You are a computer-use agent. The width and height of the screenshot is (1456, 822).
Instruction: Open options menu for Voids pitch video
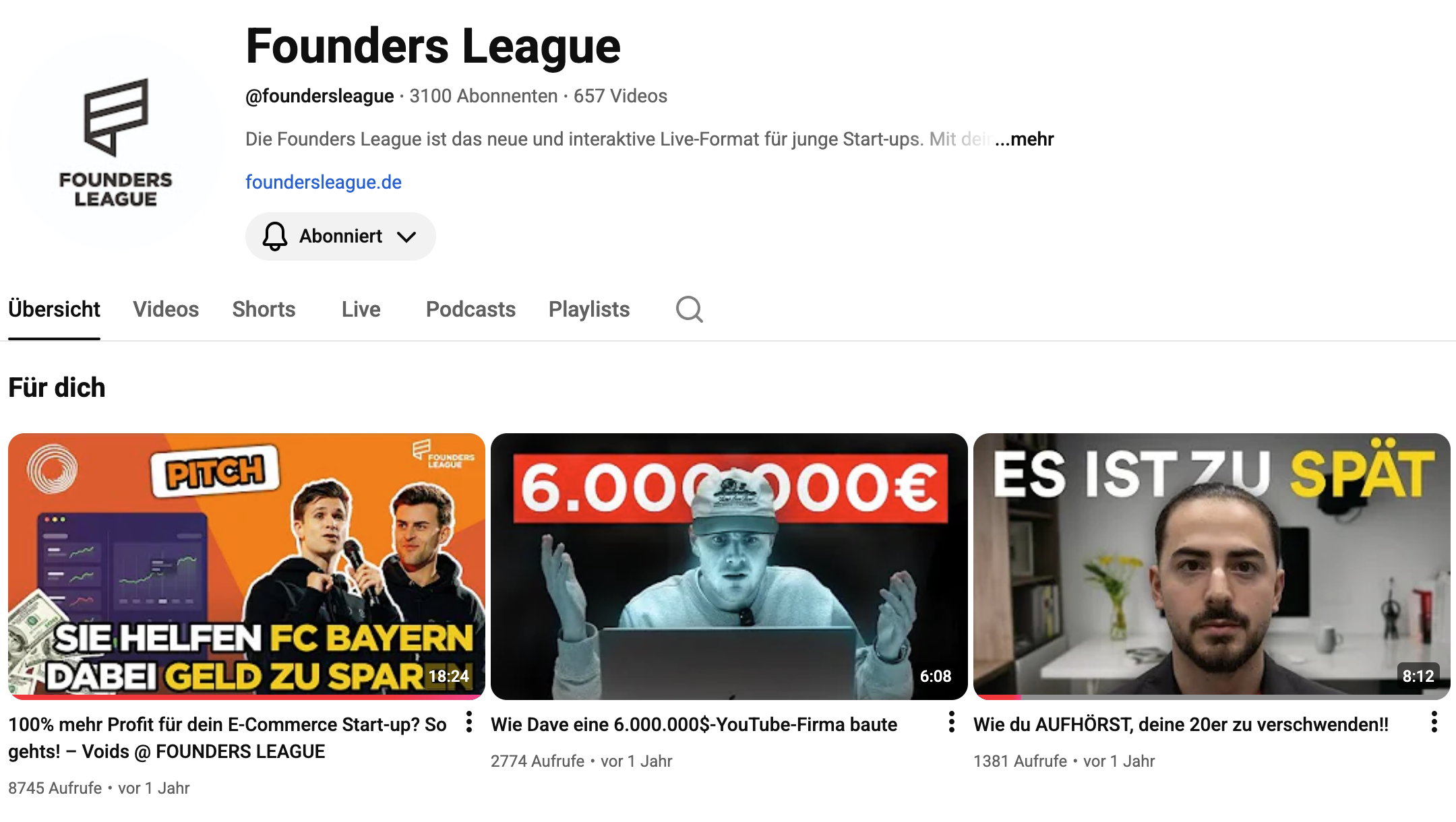pos(469,722)
